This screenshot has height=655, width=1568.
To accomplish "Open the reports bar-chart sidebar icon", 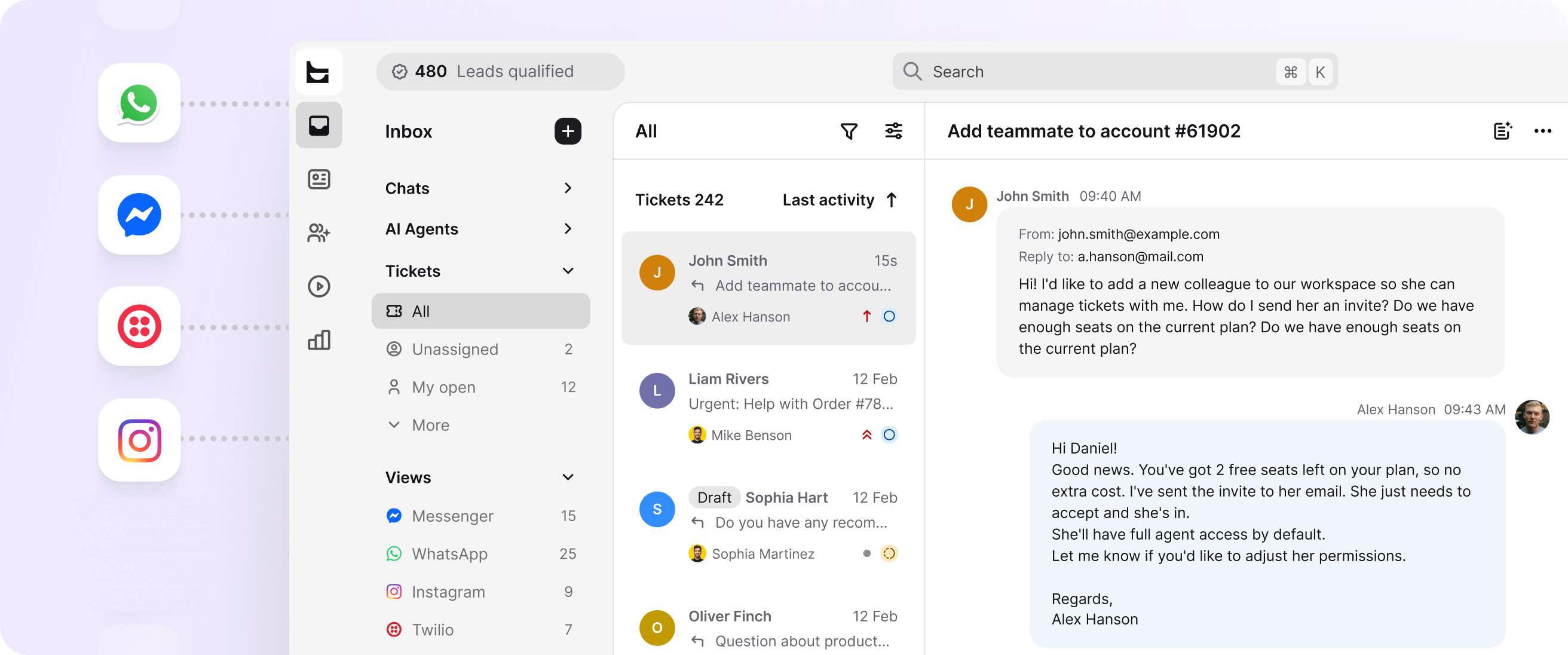I will 318,339.
